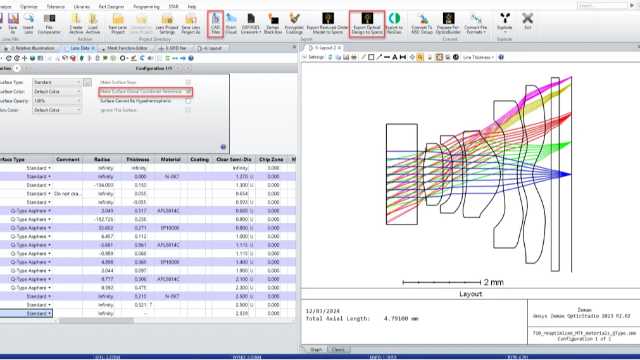640x360 pixels.
Task: Click the Save As icon
Action: (13, 23)
